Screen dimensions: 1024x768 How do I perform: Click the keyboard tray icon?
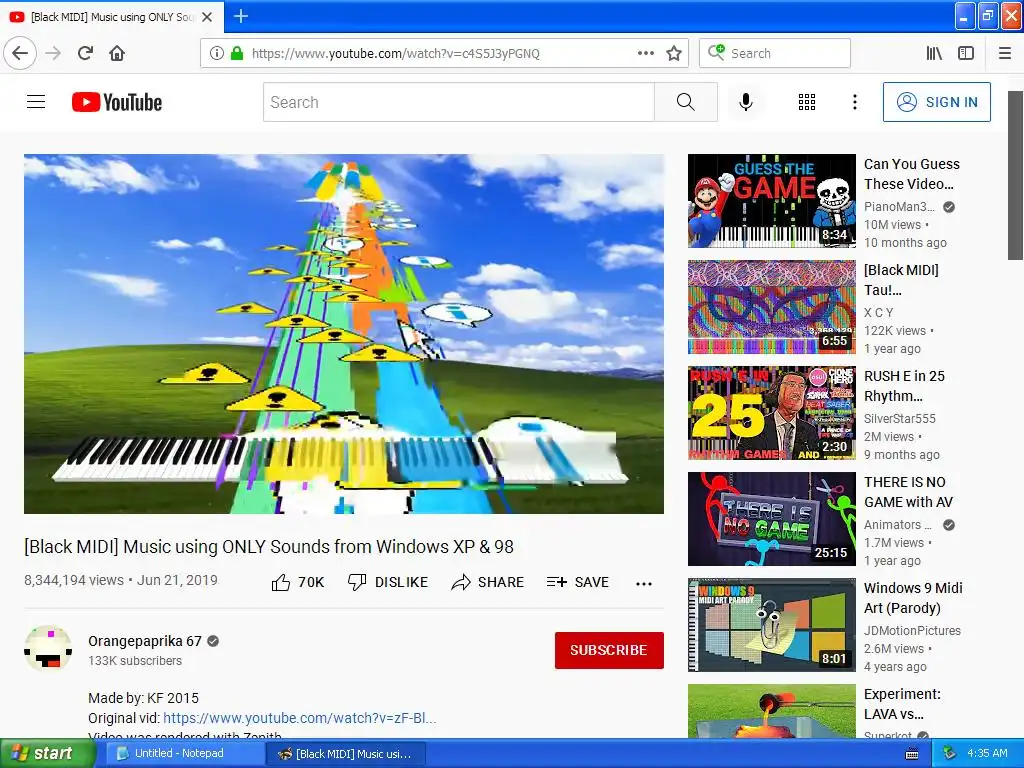coord(912,754)
